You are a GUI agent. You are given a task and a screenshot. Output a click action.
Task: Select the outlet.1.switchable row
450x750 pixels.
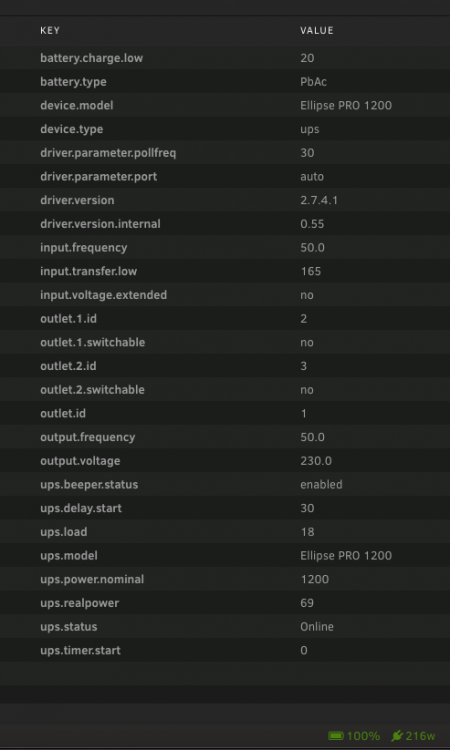[225, 342]
